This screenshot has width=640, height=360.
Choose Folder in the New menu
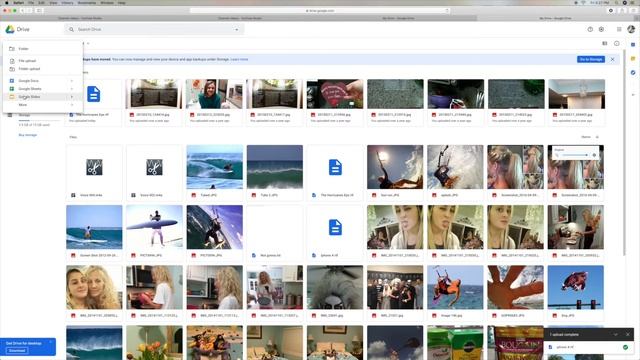point(43,49)
